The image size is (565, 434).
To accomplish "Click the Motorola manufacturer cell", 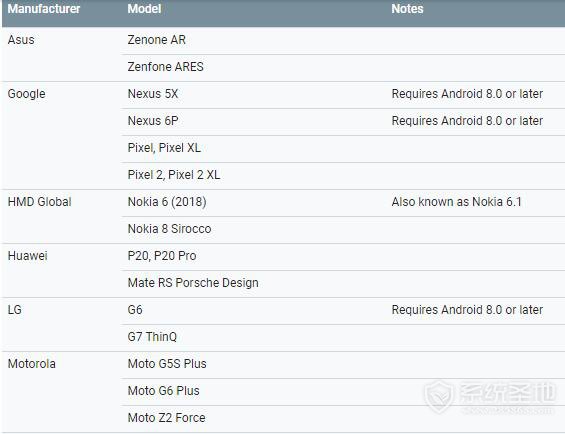I will [x=31, y=364].
